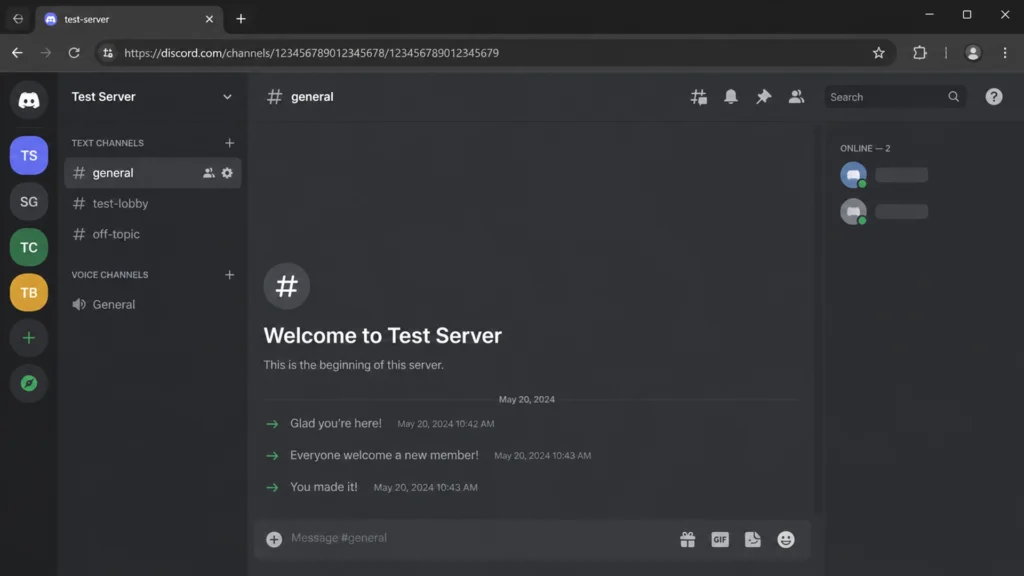This screenshot has width=1024, height=576.
Task: Open the test-lobby channel
Action: point(153,204)
